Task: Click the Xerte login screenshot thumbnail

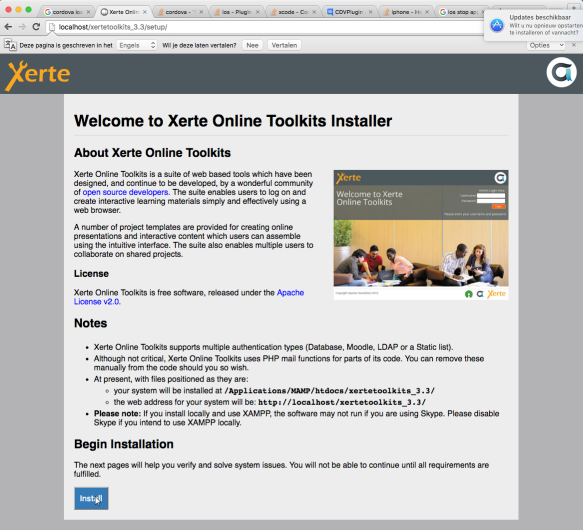Action: coord(421,235)
